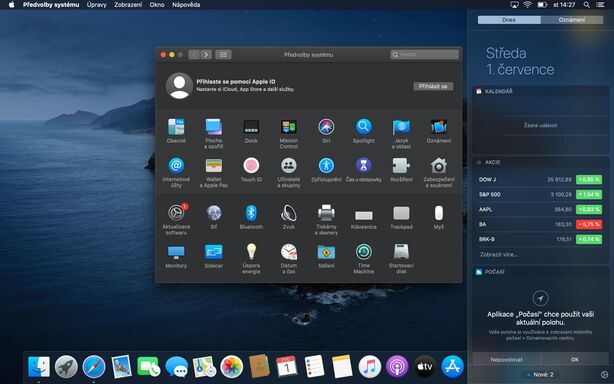
Task: Switch to the Oznámení tab
Action: (572, 20)
